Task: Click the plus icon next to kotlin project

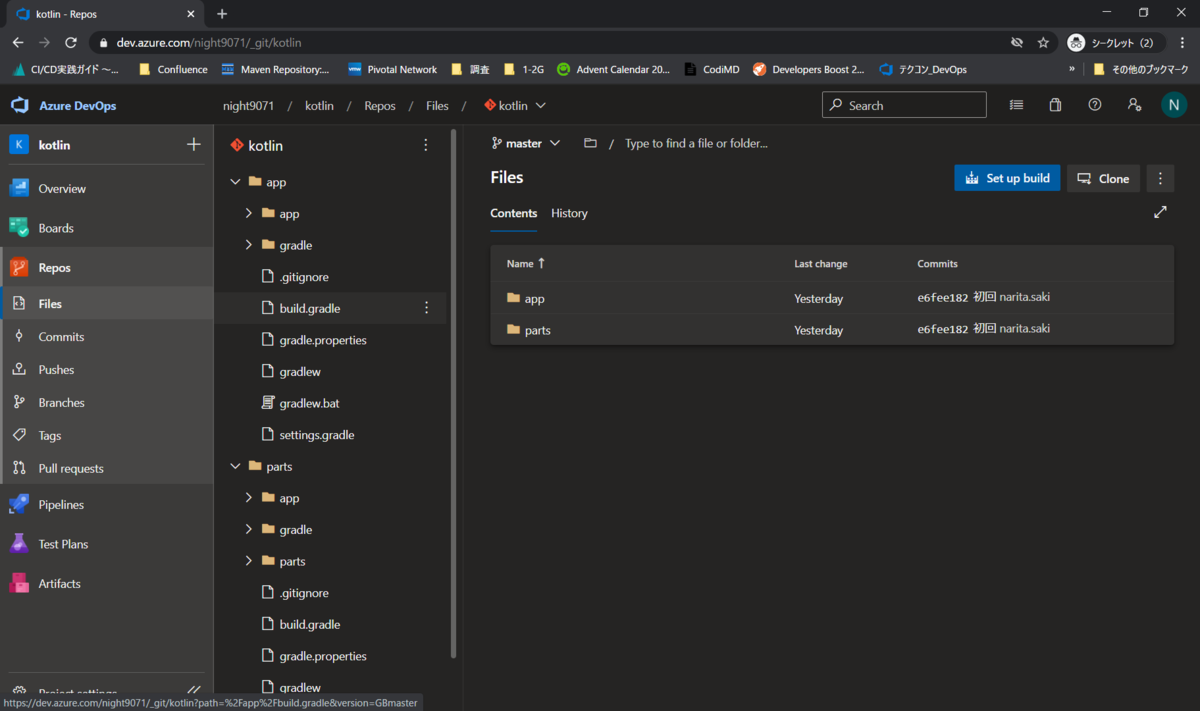Action: (194, 144)
